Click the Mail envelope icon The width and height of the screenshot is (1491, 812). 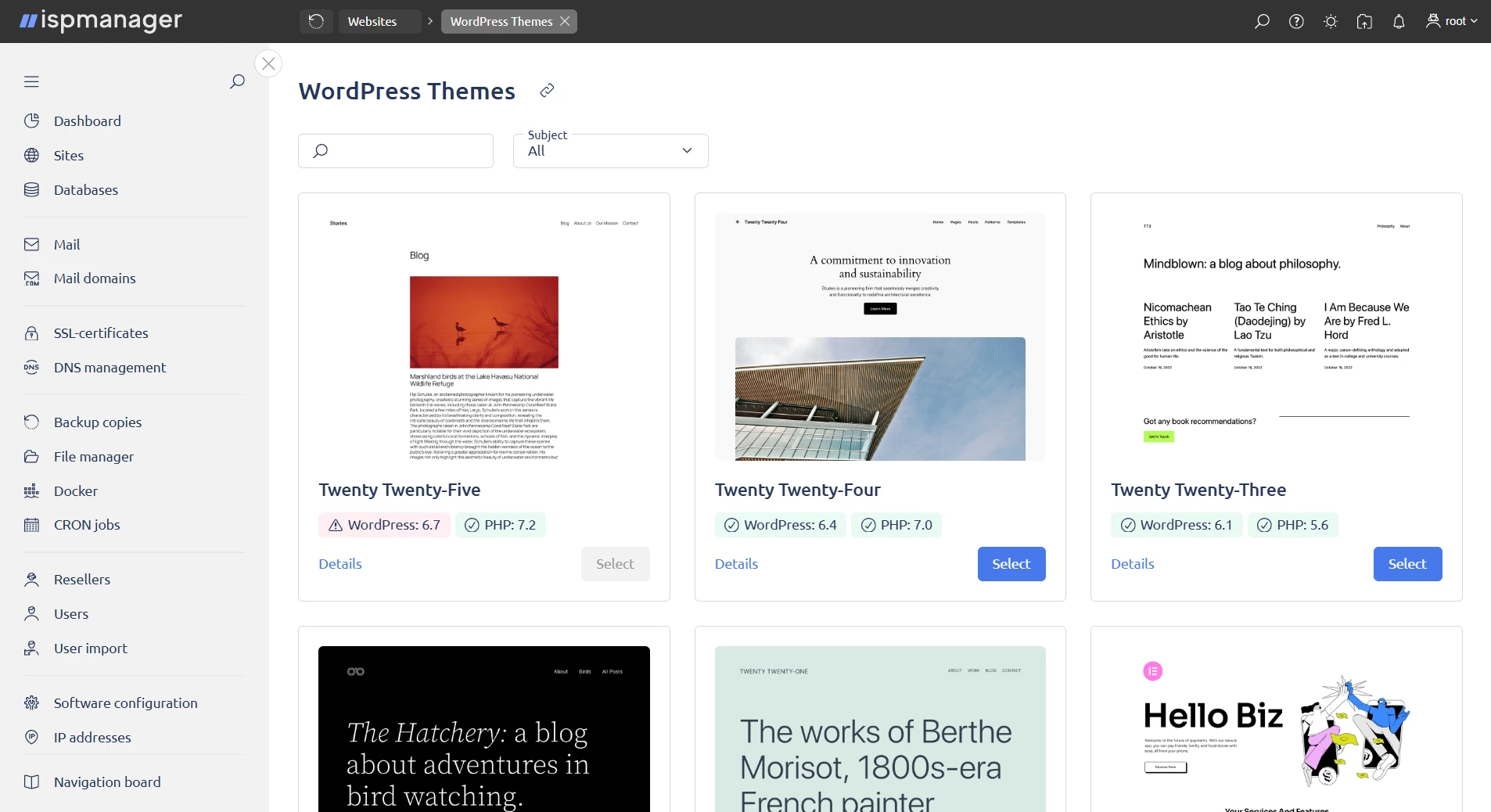tap(31, 245)
